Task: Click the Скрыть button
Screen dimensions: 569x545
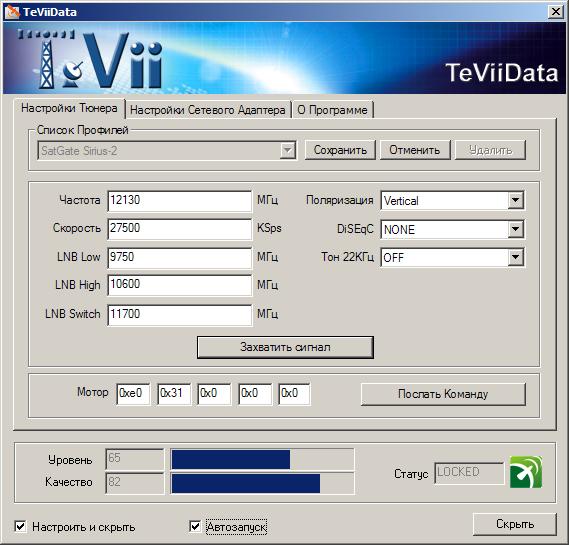Action: point(515,524)
